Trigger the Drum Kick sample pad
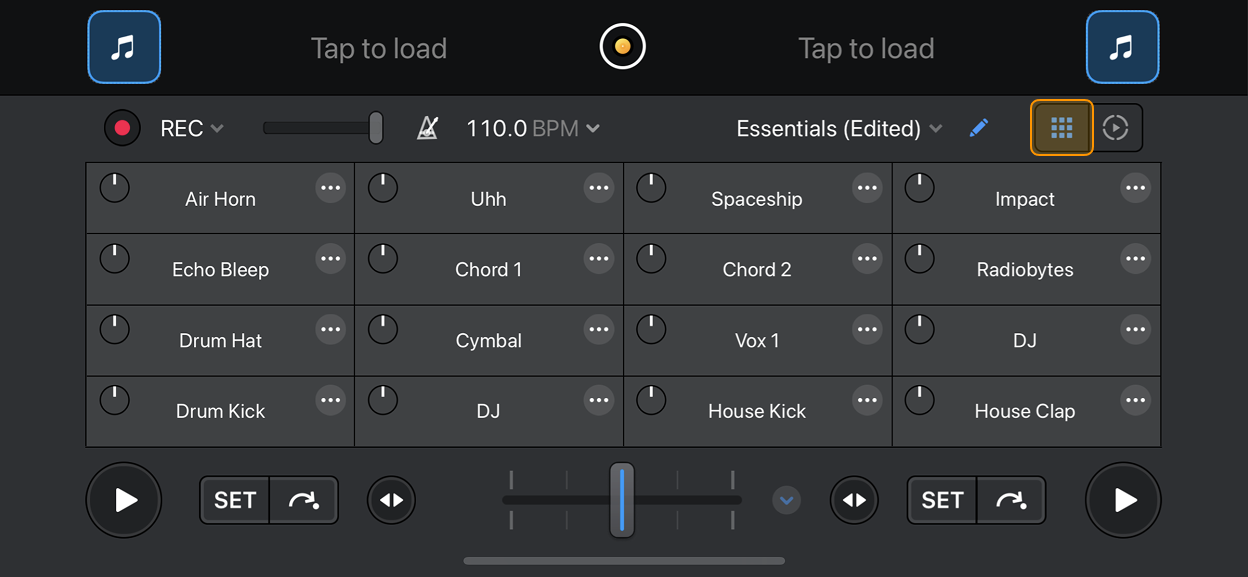Image resolution: width=1248 pixels, height=577 pixels. (x=220, y=412)
